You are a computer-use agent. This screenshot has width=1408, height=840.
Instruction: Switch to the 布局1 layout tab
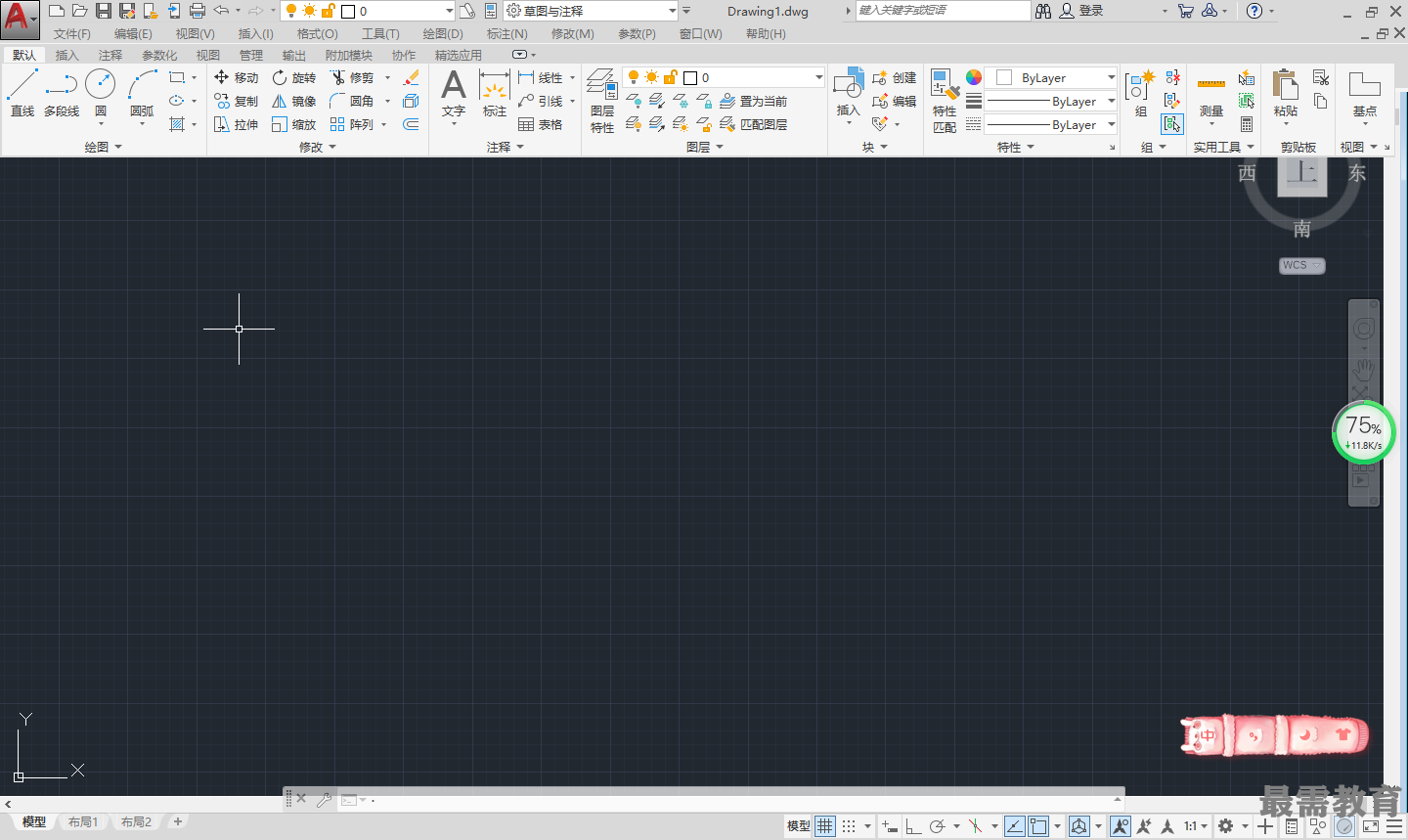point(83,822)
